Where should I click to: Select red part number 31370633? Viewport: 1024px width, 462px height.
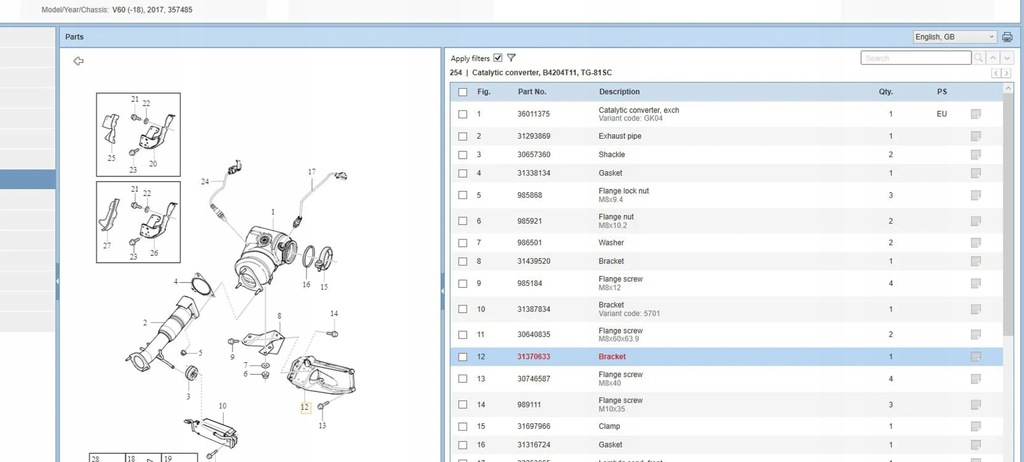[534, 357]
